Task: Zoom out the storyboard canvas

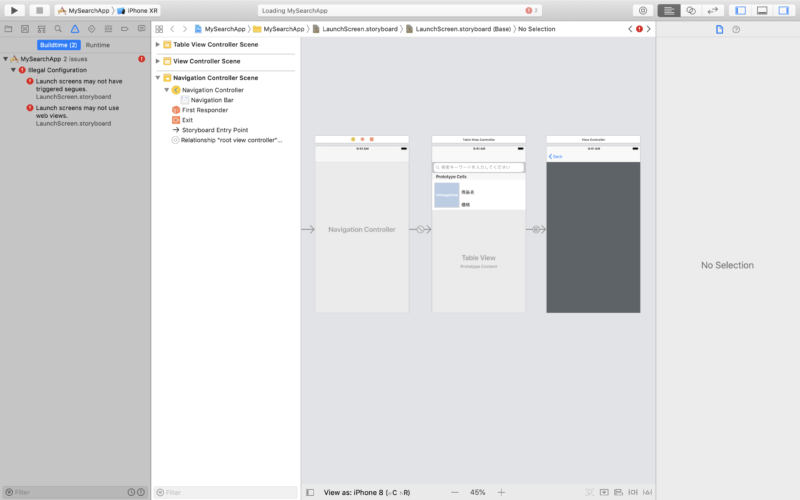Action: tap(455, 492)
